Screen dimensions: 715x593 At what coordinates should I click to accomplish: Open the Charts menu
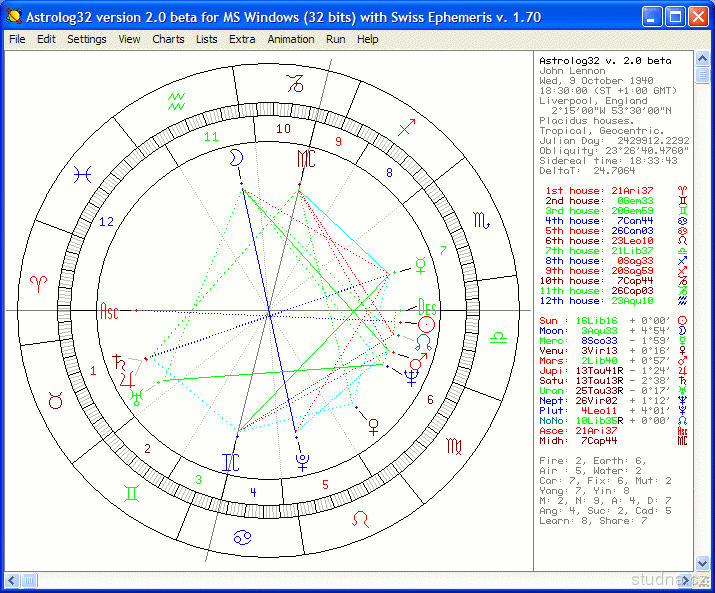(168, 39)
